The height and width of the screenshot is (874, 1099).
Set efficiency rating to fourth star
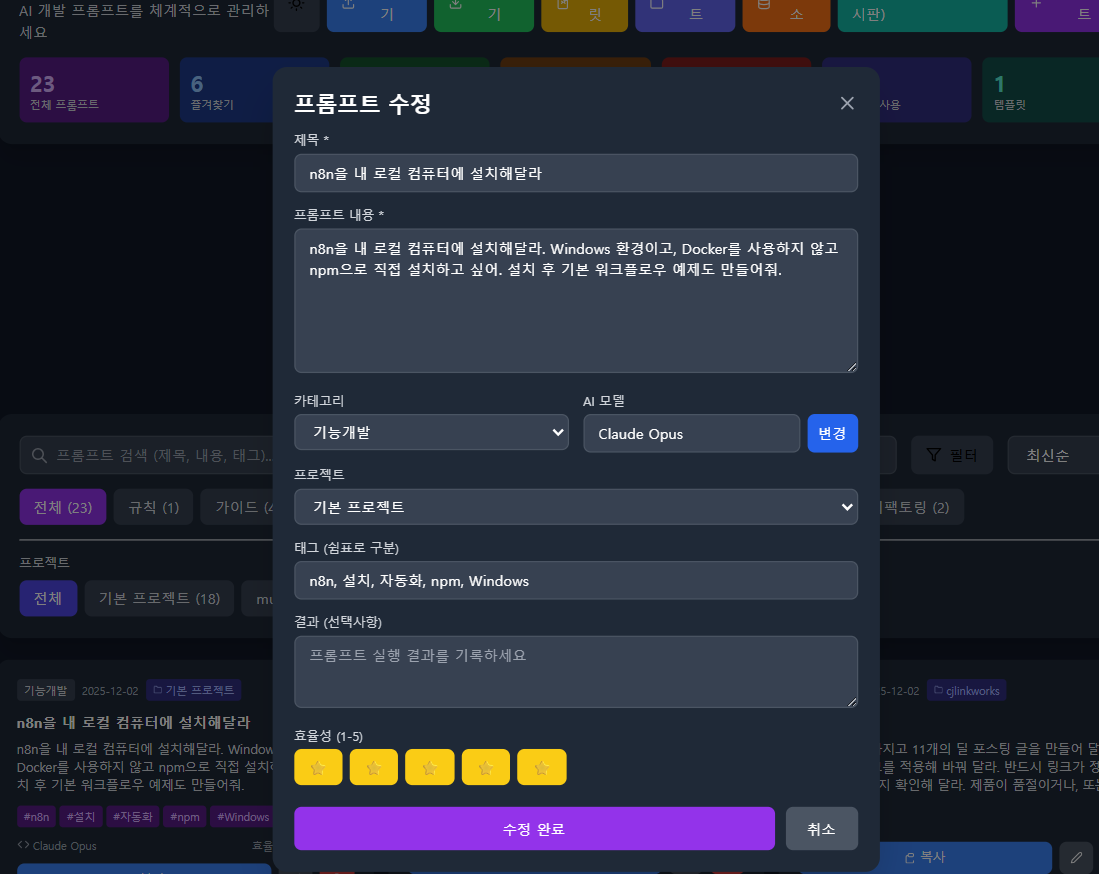(x=486, y=768)
